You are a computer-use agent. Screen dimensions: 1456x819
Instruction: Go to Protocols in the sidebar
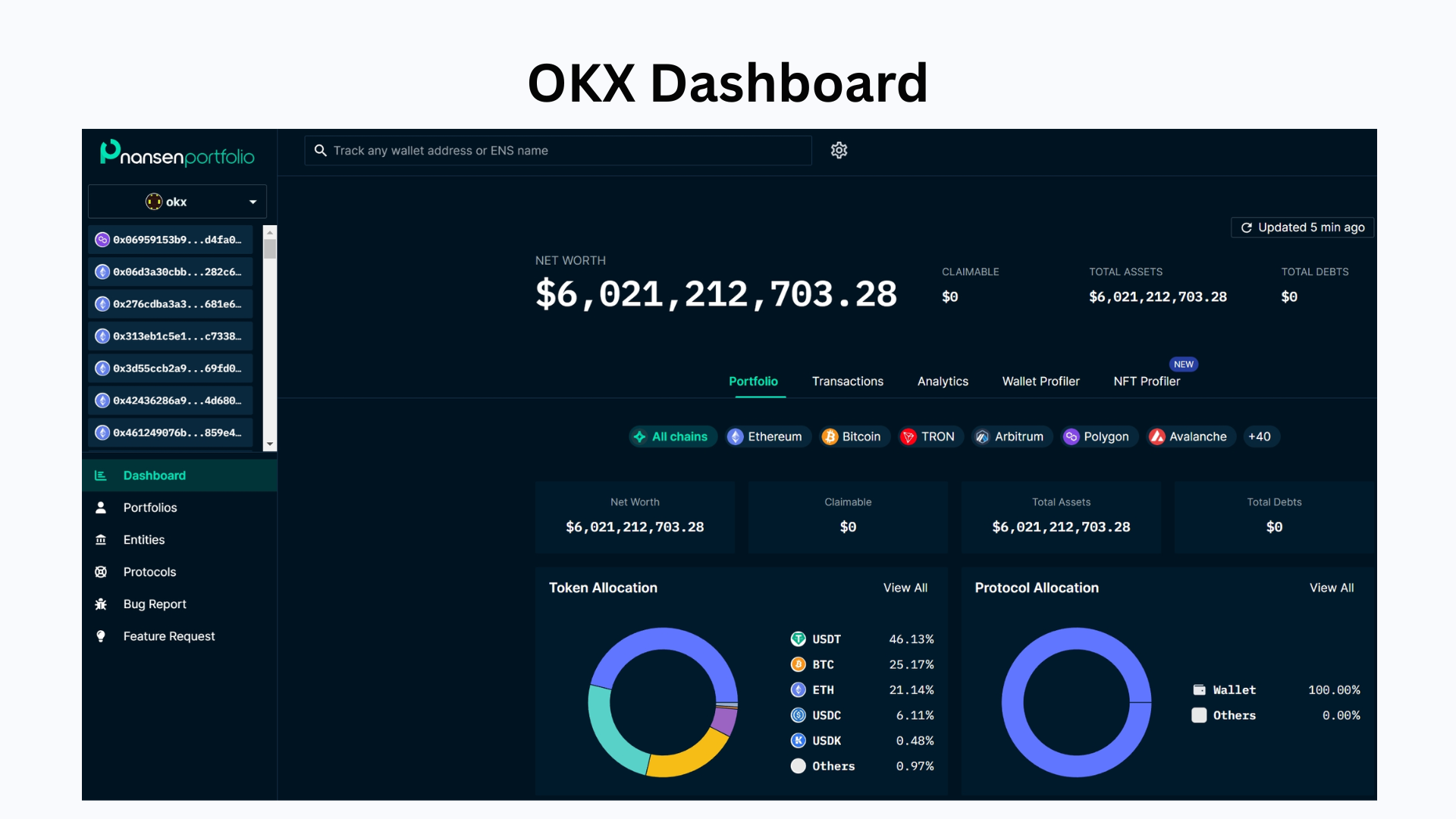[x=180, y=572]
